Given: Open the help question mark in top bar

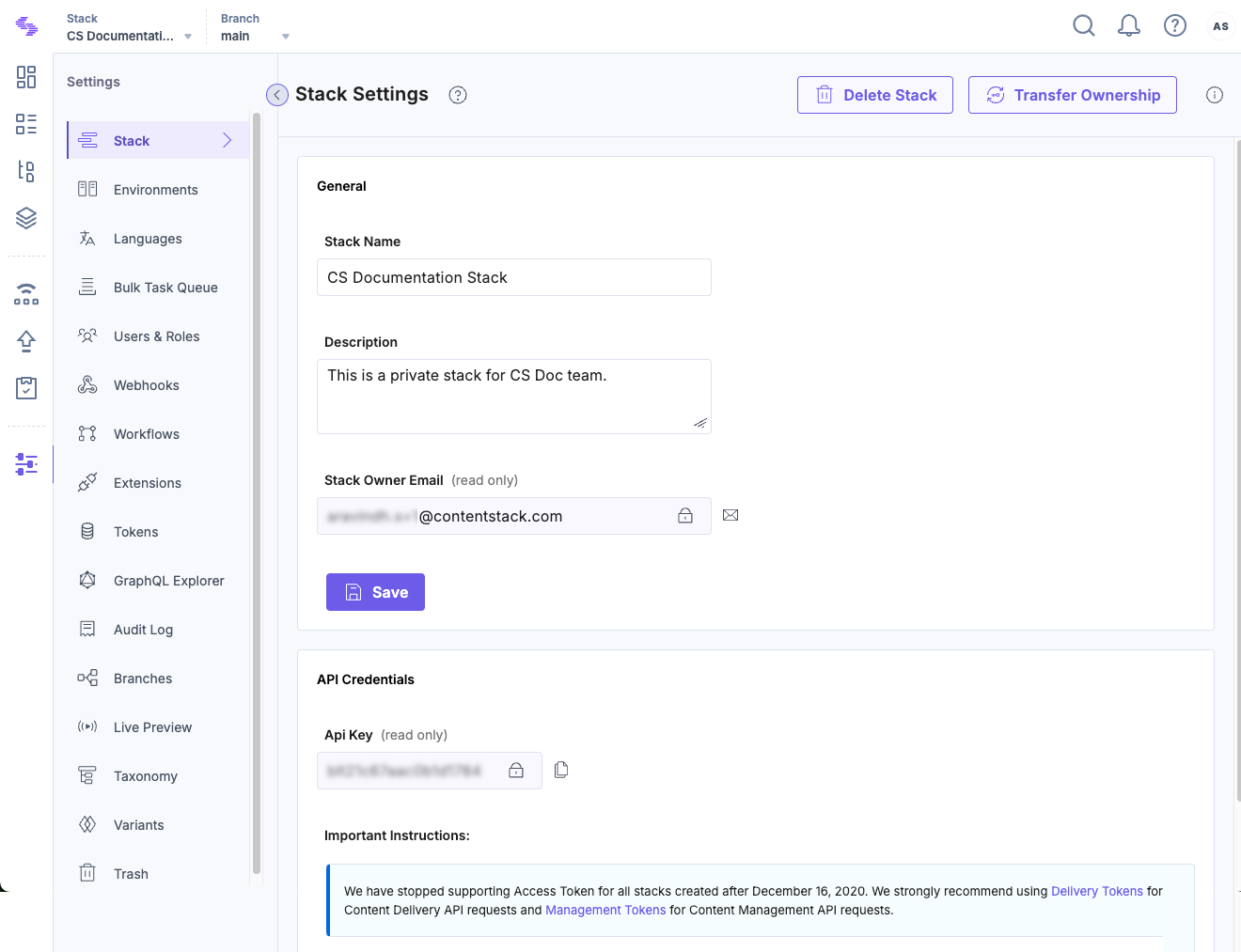Looking at the screenshot, I should pyautogui.click(x=1175, y=25).
